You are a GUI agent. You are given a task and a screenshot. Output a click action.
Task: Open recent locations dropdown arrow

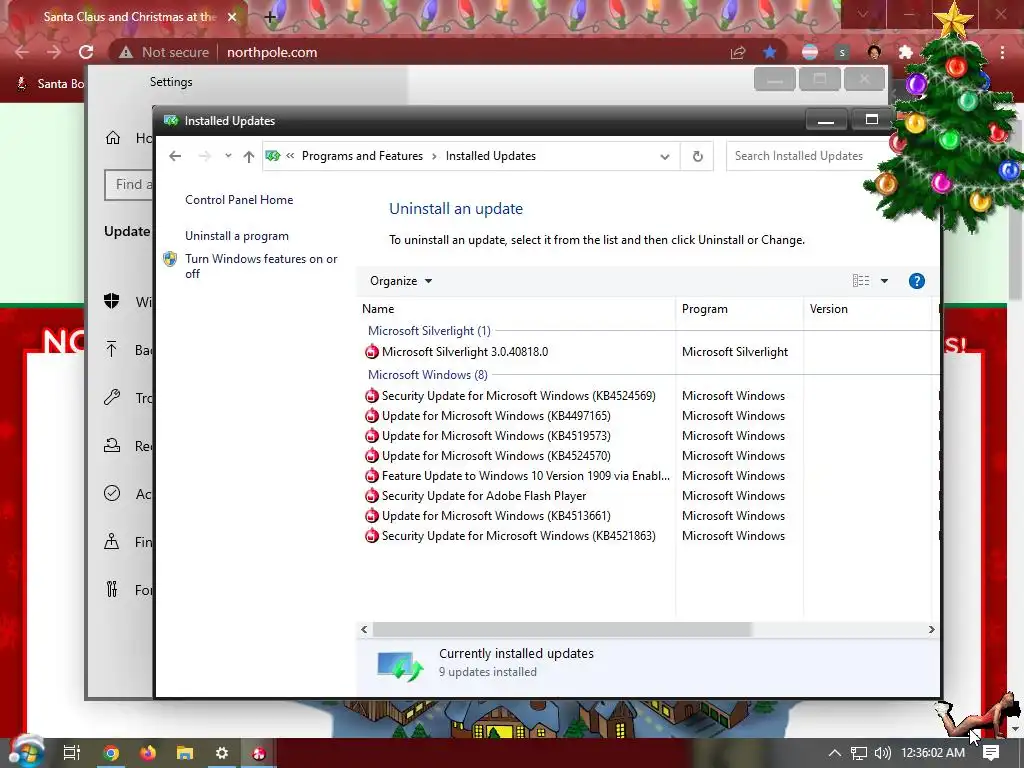click(228, 155)
